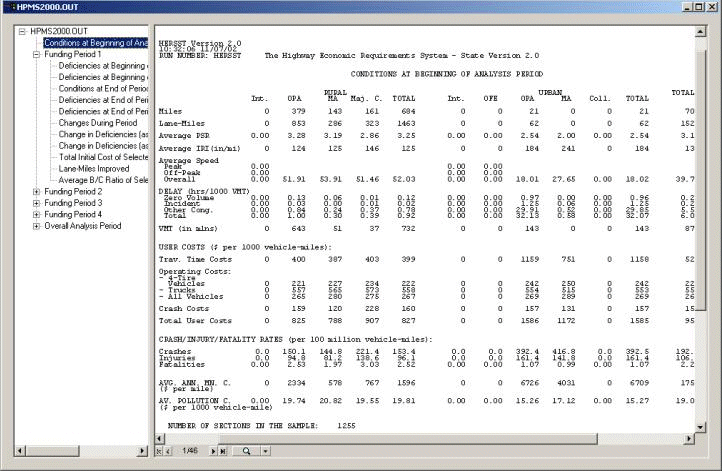The height and width of the screenshot is (471, 722).
Task: Select Funding Period 3 label
Action: pyautogui.click(x=73, y=203)
